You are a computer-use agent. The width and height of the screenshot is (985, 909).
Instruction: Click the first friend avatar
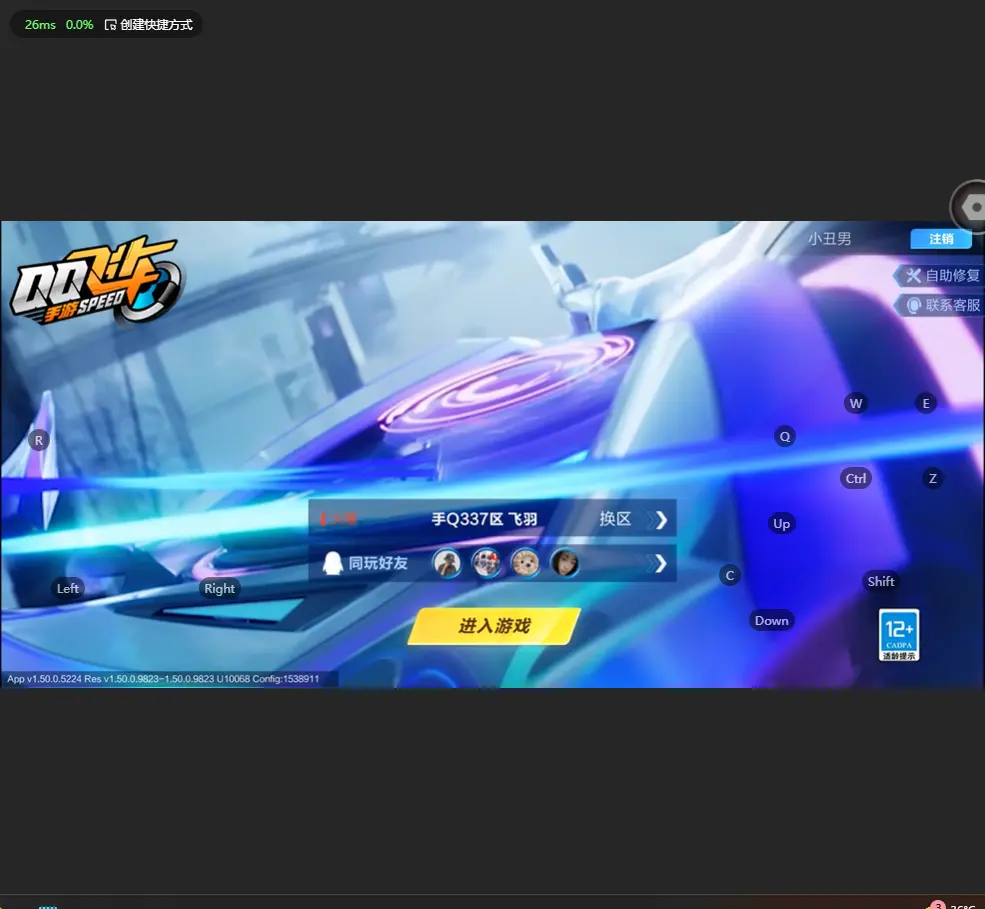pos(447,563)
